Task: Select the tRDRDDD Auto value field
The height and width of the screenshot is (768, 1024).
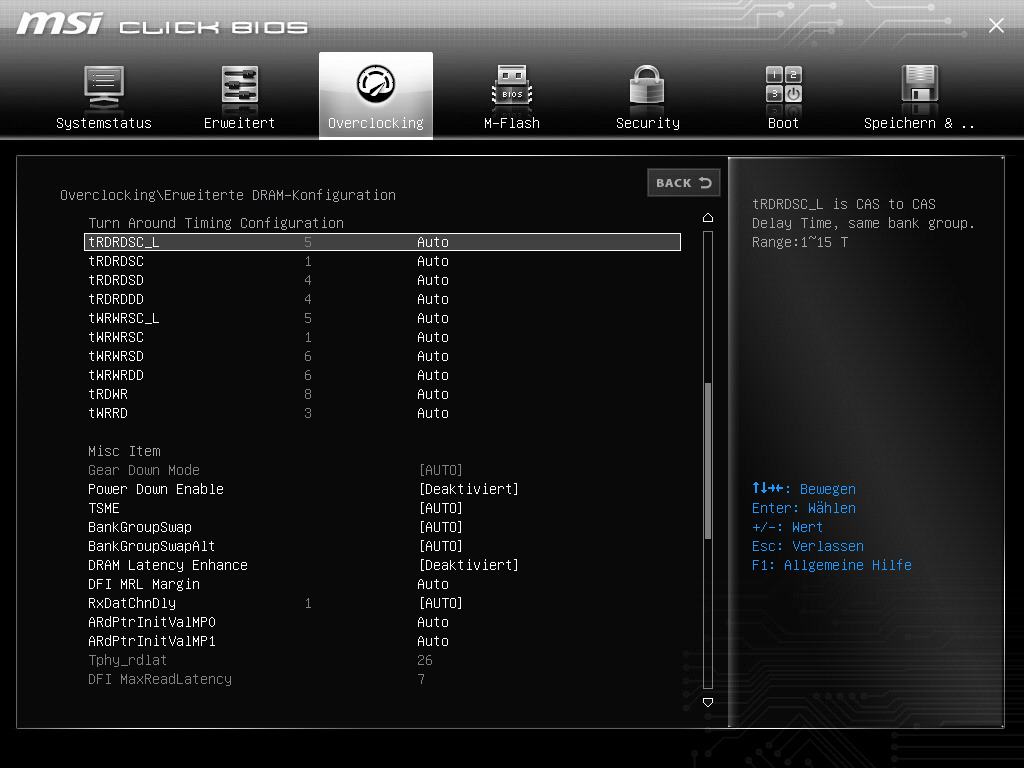Action: pyautogui.click(x=433, y=299)
